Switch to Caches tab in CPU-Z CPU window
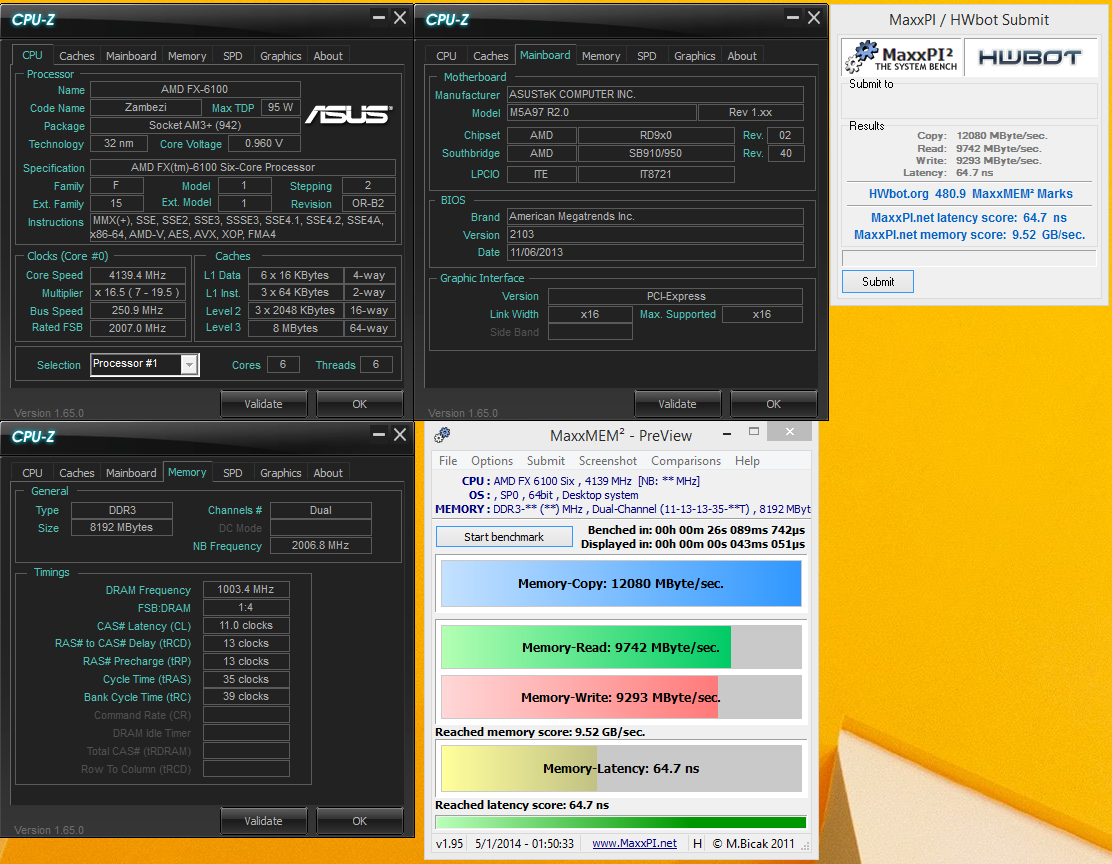Viewport: 1112px width, 864px height. point(77,56)
